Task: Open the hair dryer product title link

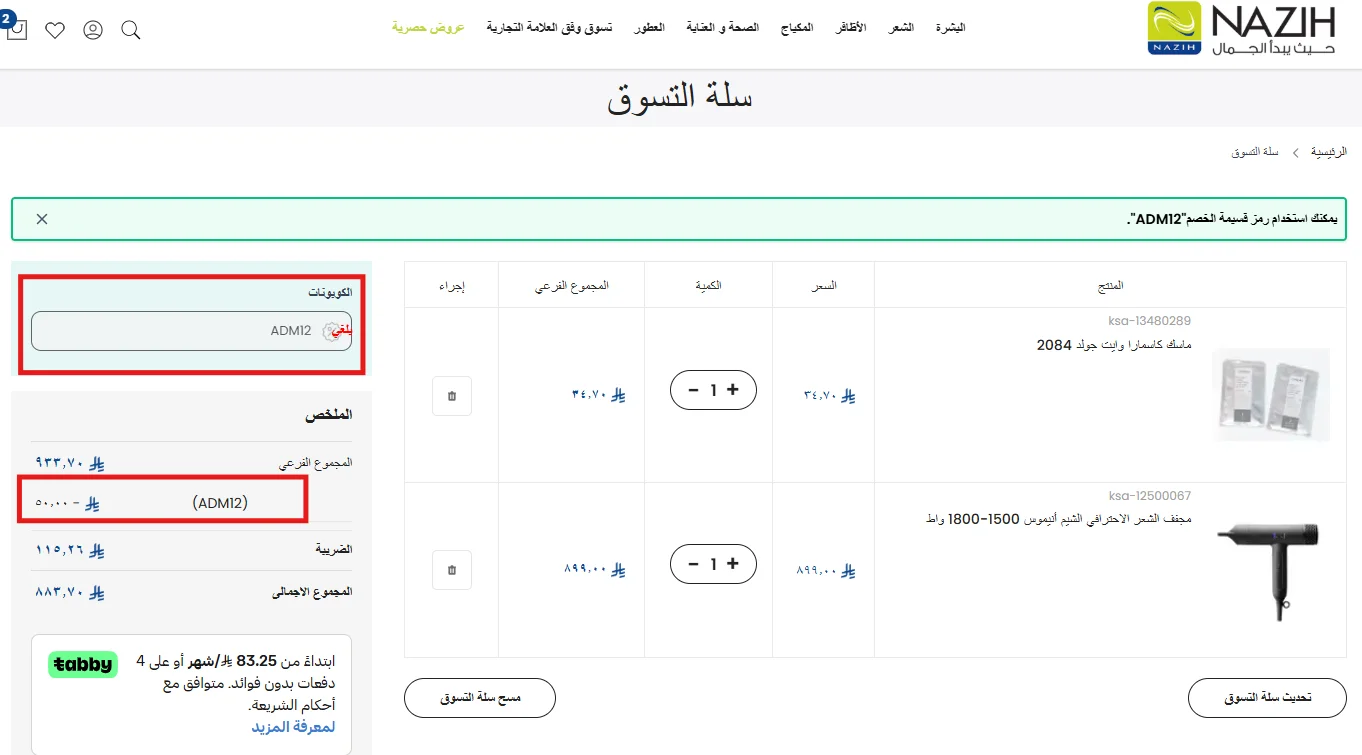Action: click(1056, 519)
